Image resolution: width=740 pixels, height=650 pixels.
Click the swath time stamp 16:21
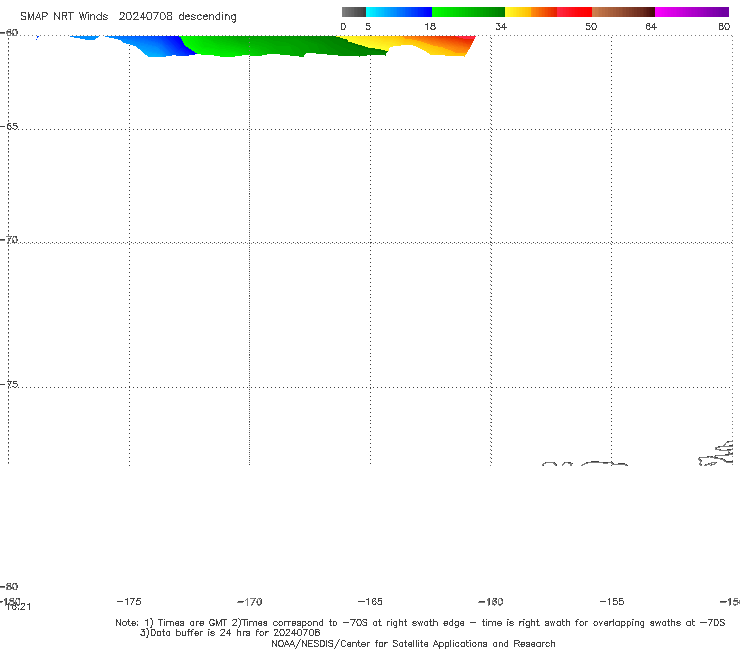pos(19,607)
